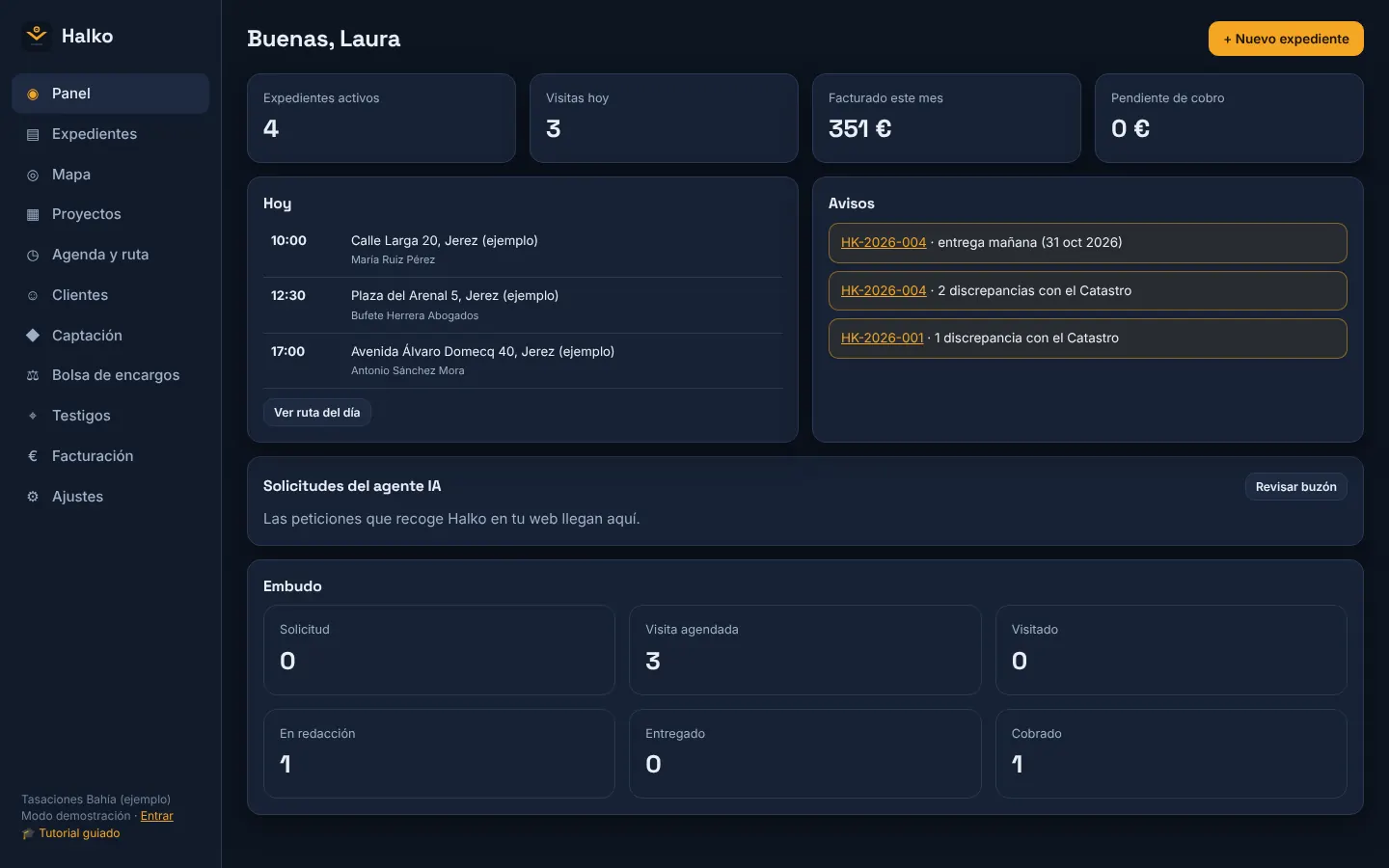Create a new expediente
This screenshot has width=1389, height=868.
[x=1286, y=39]
